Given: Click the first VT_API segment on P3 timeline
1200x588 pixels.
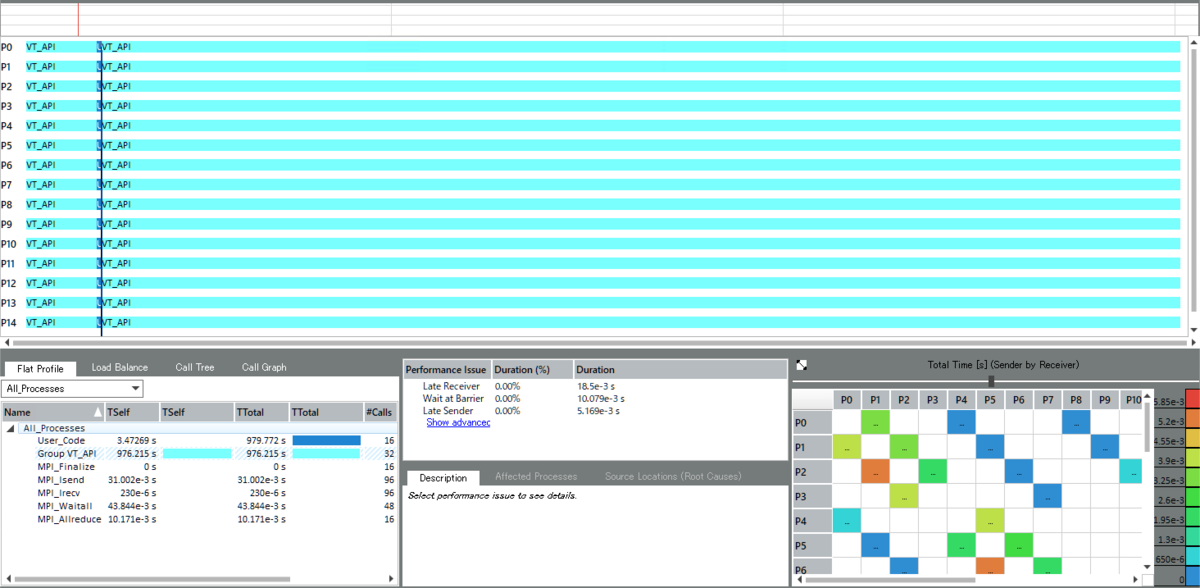Looking at the screenshot, I should 61,106.
